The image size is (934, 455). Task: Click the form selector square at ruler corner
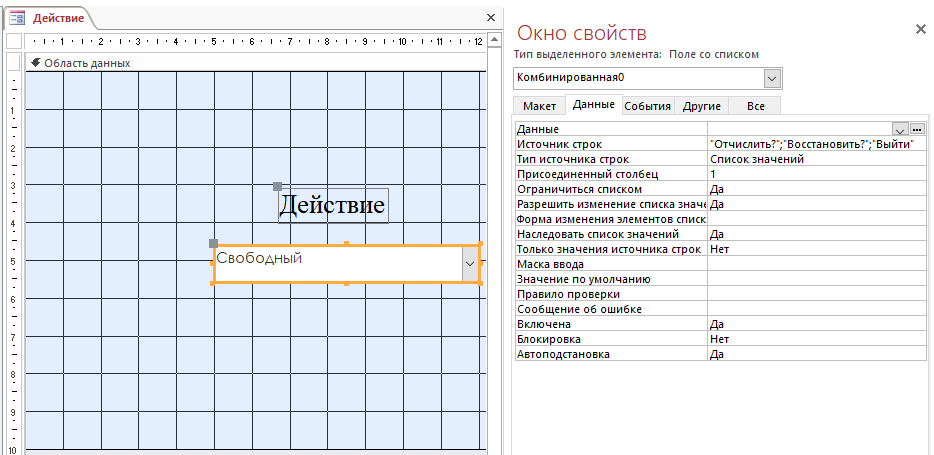pyautogui.click(x=13, y=42)
